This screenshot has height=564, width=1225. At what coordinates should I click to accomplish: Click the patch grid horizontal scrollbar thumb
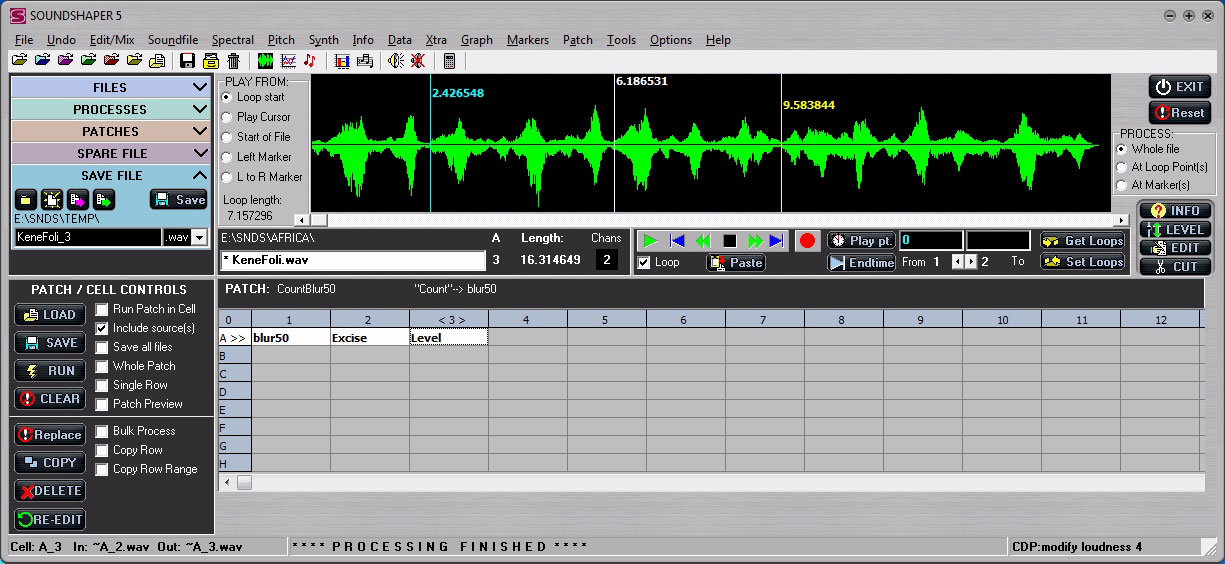tap(244, 483)
